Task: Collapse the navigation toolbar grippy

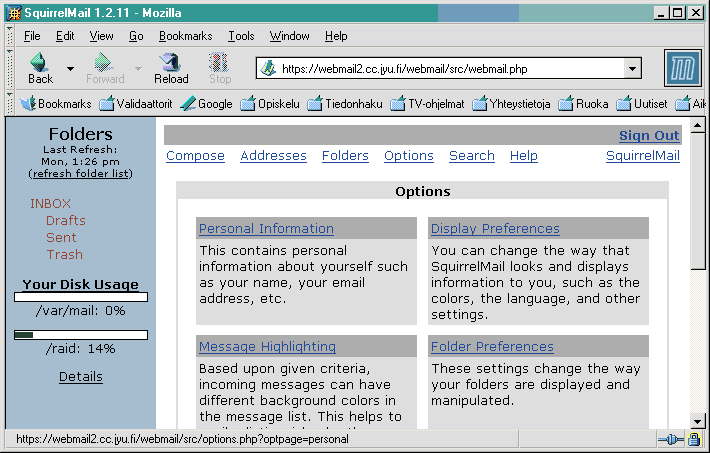Action: pyautogui.click(x=10, y=68)
